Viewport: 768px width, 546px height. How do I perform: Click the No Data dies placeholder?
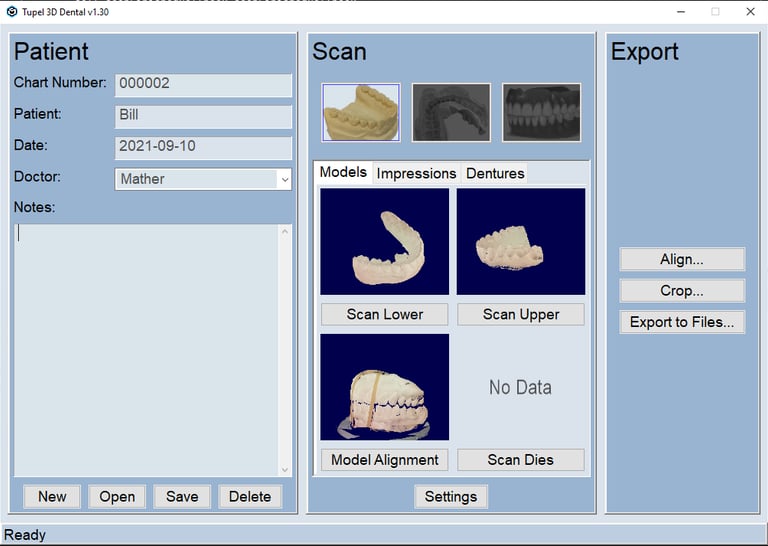(x=520, y=387)
